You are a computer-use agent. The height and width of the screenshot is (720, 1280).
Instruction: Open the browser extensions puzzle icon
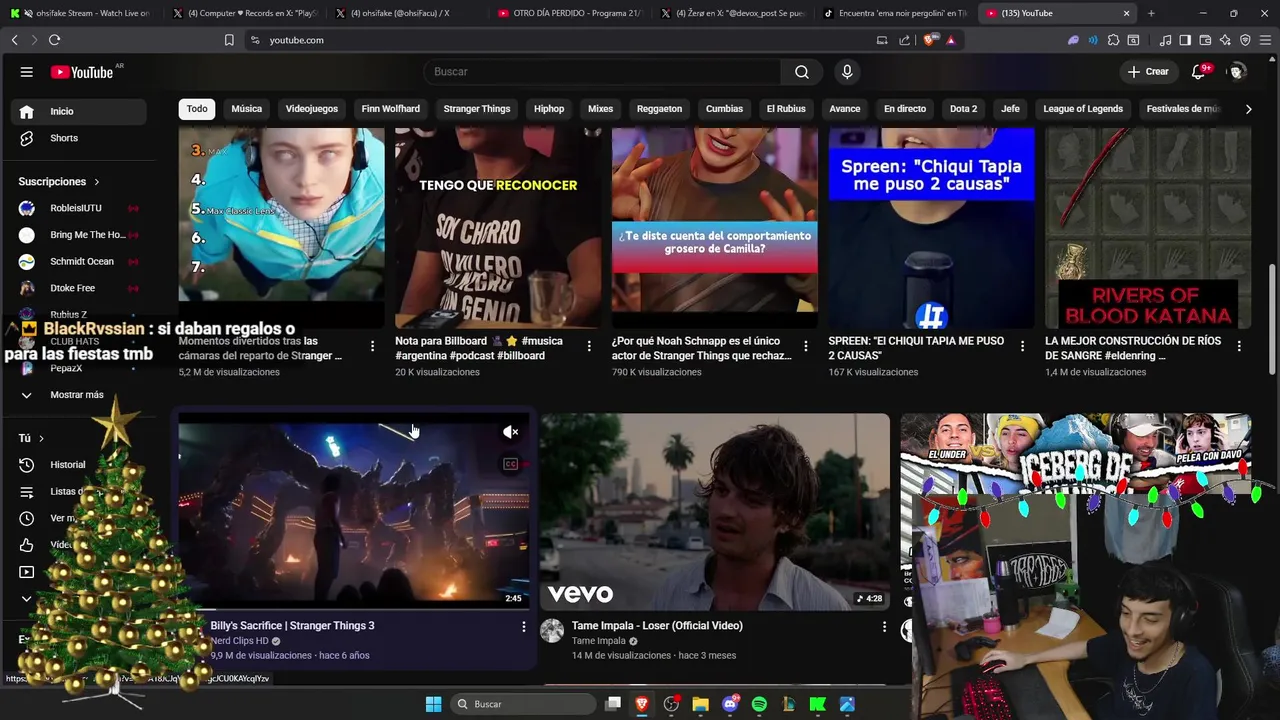coord(1113,40)
